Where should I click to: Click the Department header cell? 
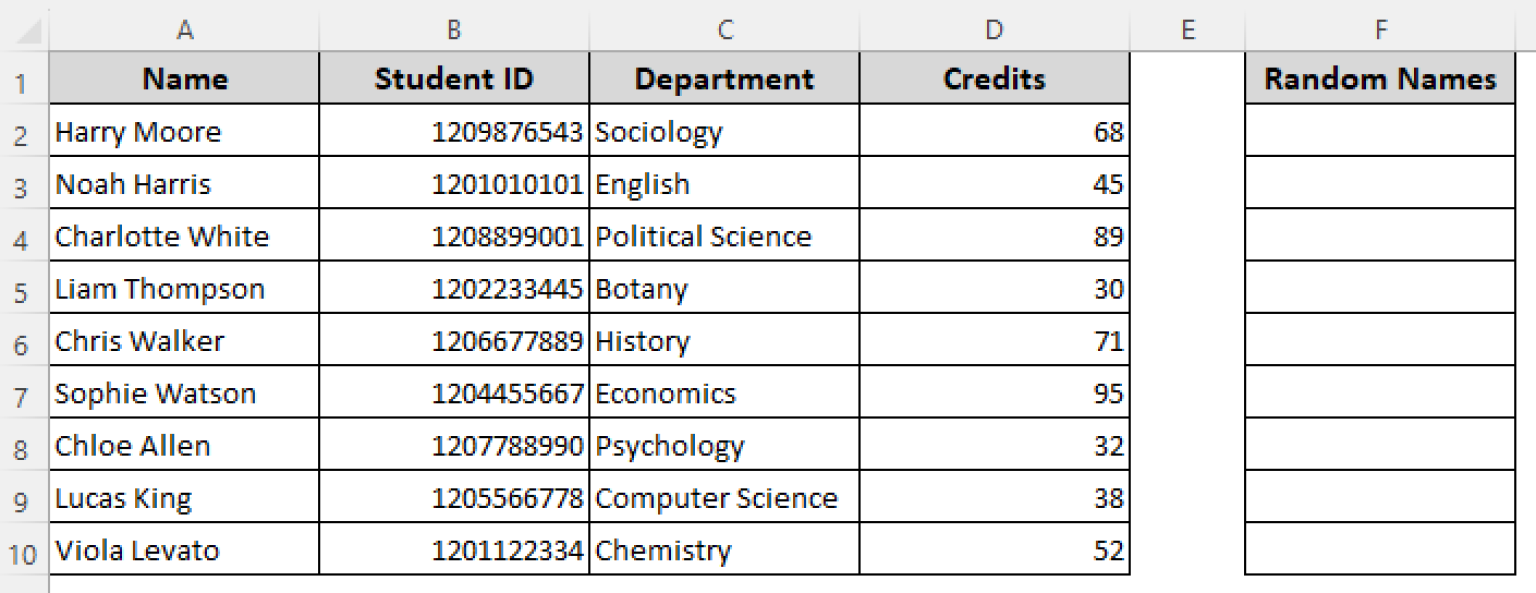724,79
